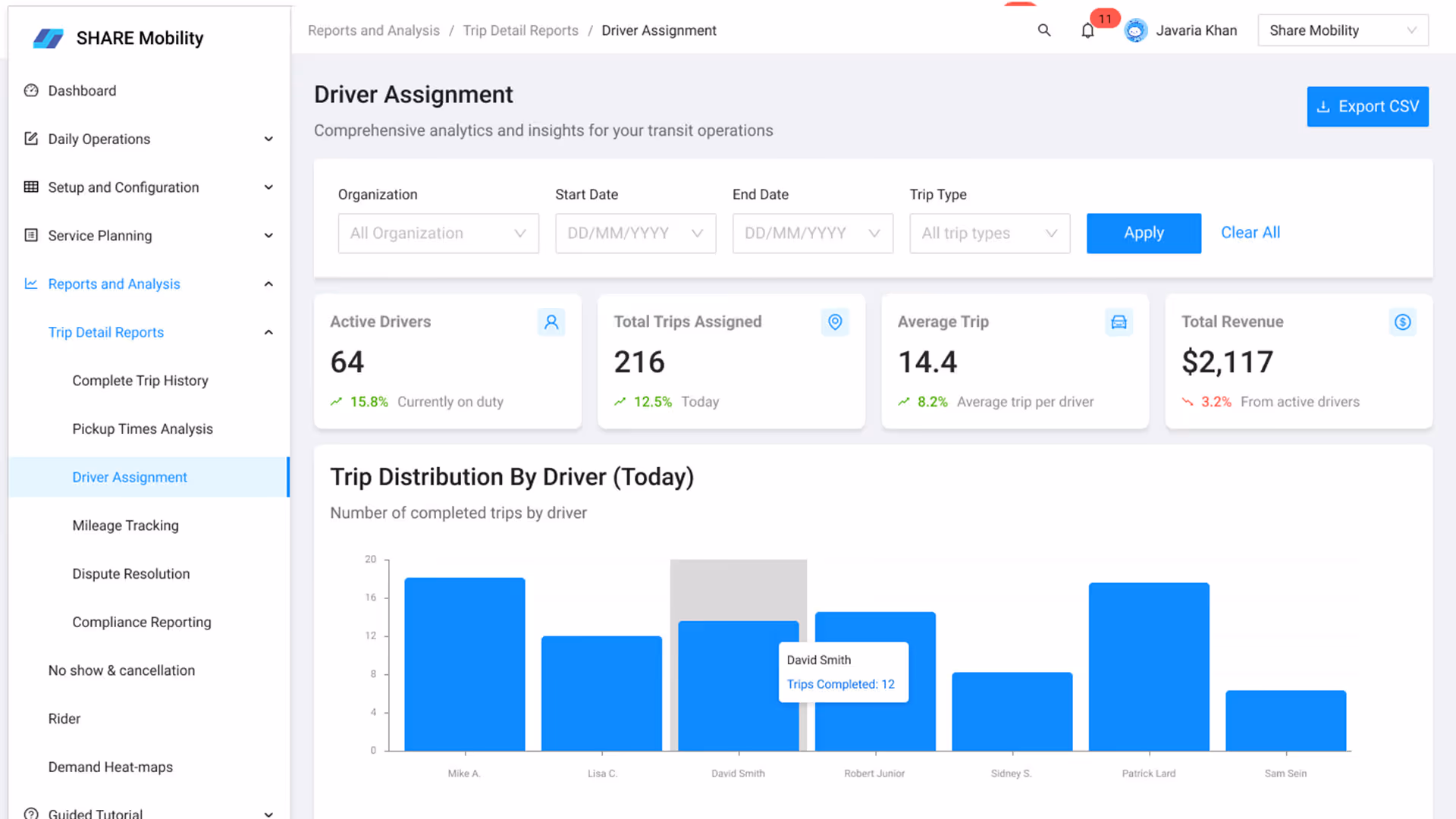Click the Total Revenue dollar icon
The height and width of the screenshot is (819, 1456).
(1402, 322)
